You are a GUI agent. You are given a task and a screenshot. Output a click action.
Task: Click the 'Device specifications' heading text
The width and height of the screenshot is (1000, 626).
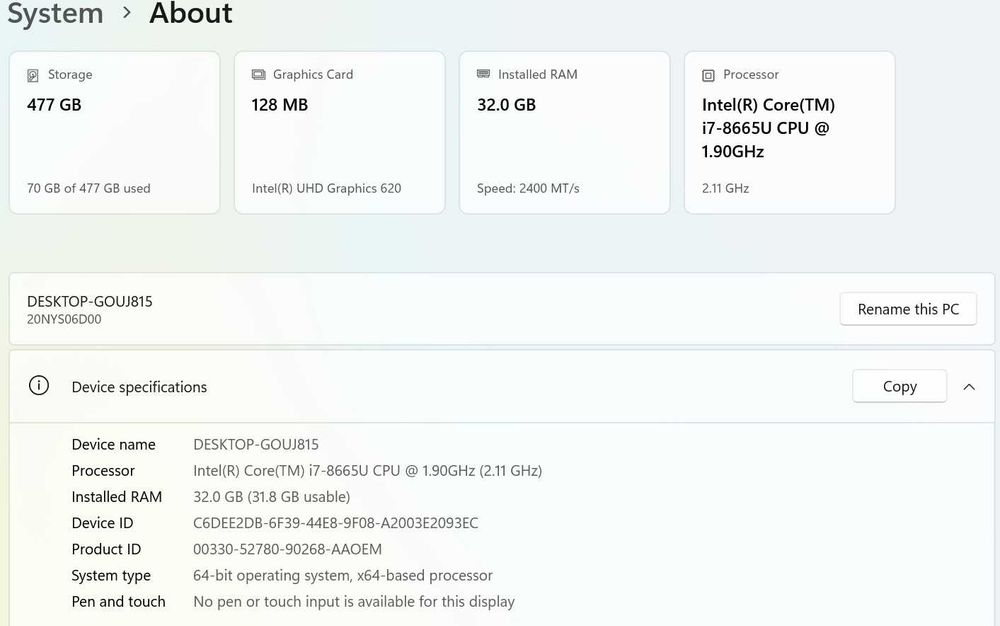139,387
